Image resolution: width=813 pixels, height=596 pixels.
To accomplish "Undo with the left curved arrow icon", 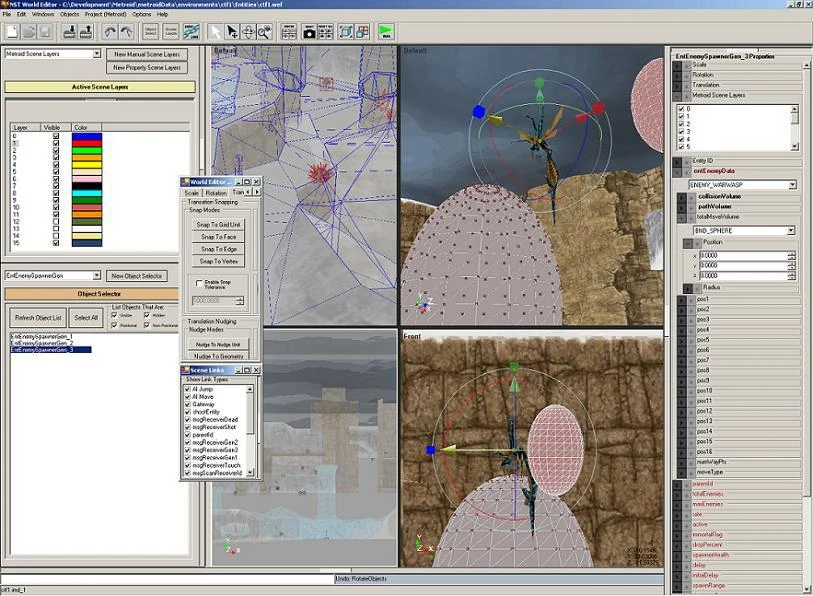I will click(110, 32).
